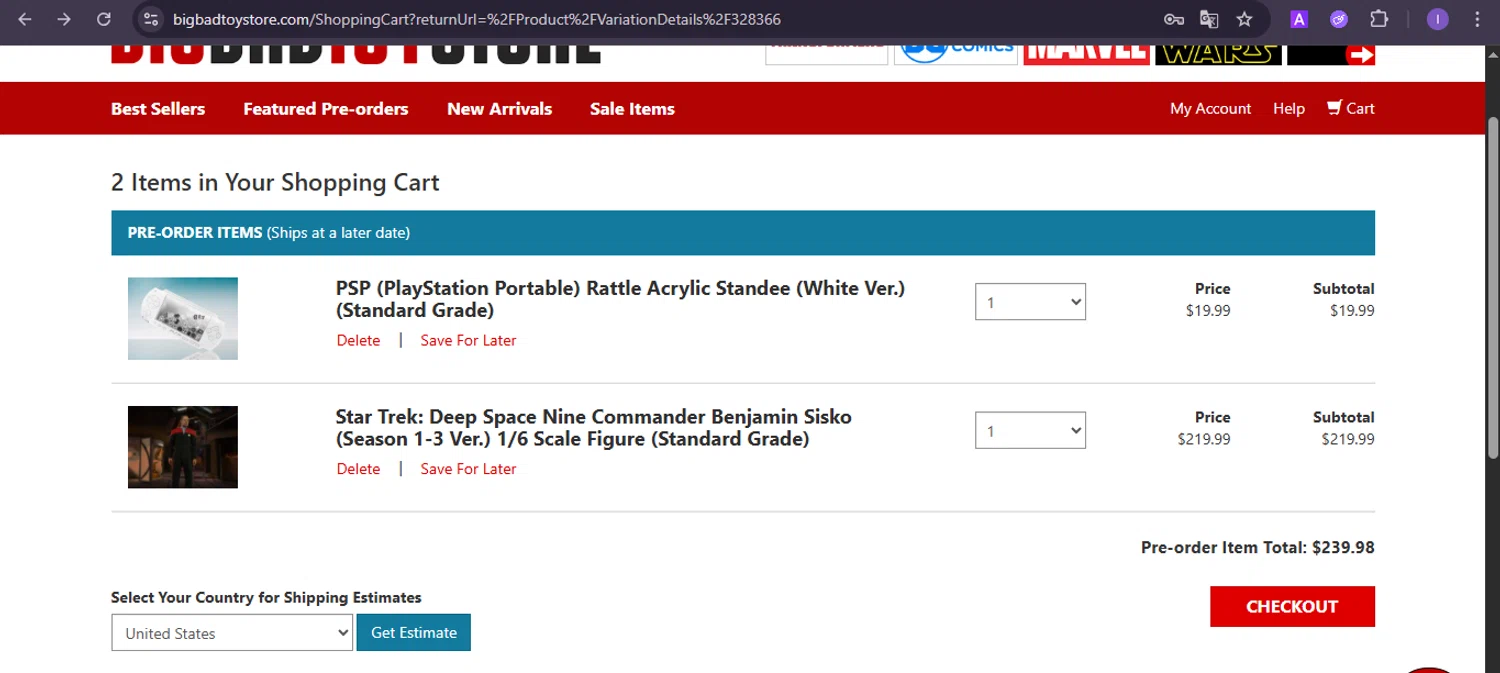This screenshot has width=1500, height=673.
Task: Delete the PSP Acrylic Standee from cart
Action: pyautogui.click(x=358, y=341)
